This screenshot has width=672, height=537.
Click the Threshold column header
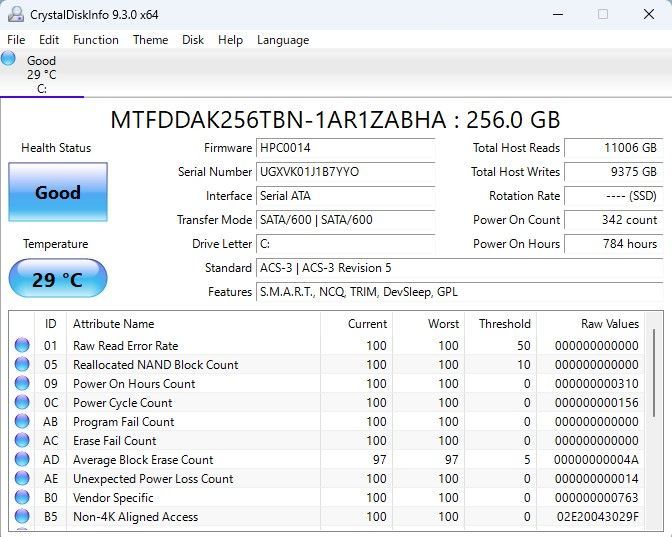[x=500, y=324]
